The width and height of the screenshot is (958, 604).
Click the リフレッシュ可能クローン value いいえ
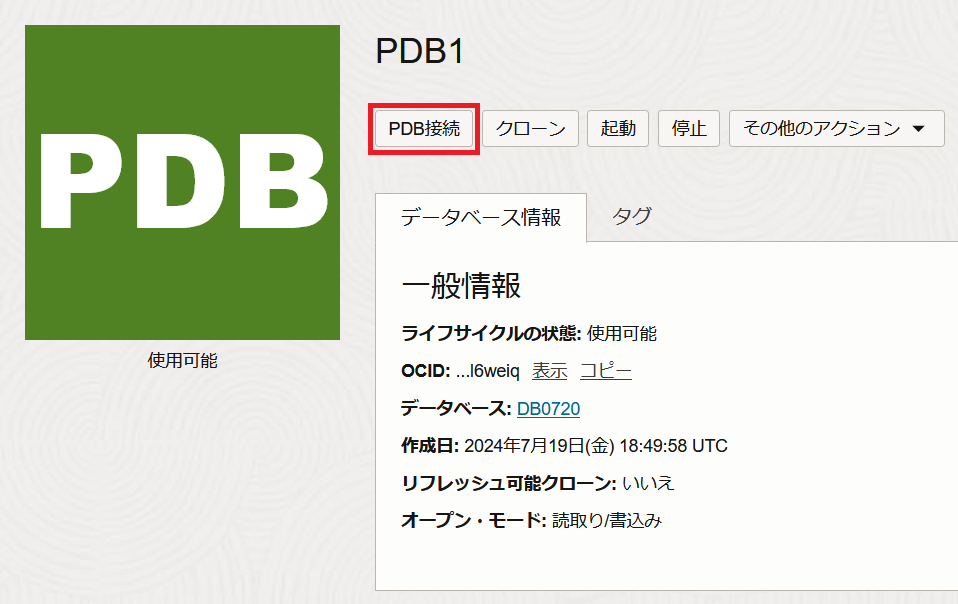coord(648,483)
